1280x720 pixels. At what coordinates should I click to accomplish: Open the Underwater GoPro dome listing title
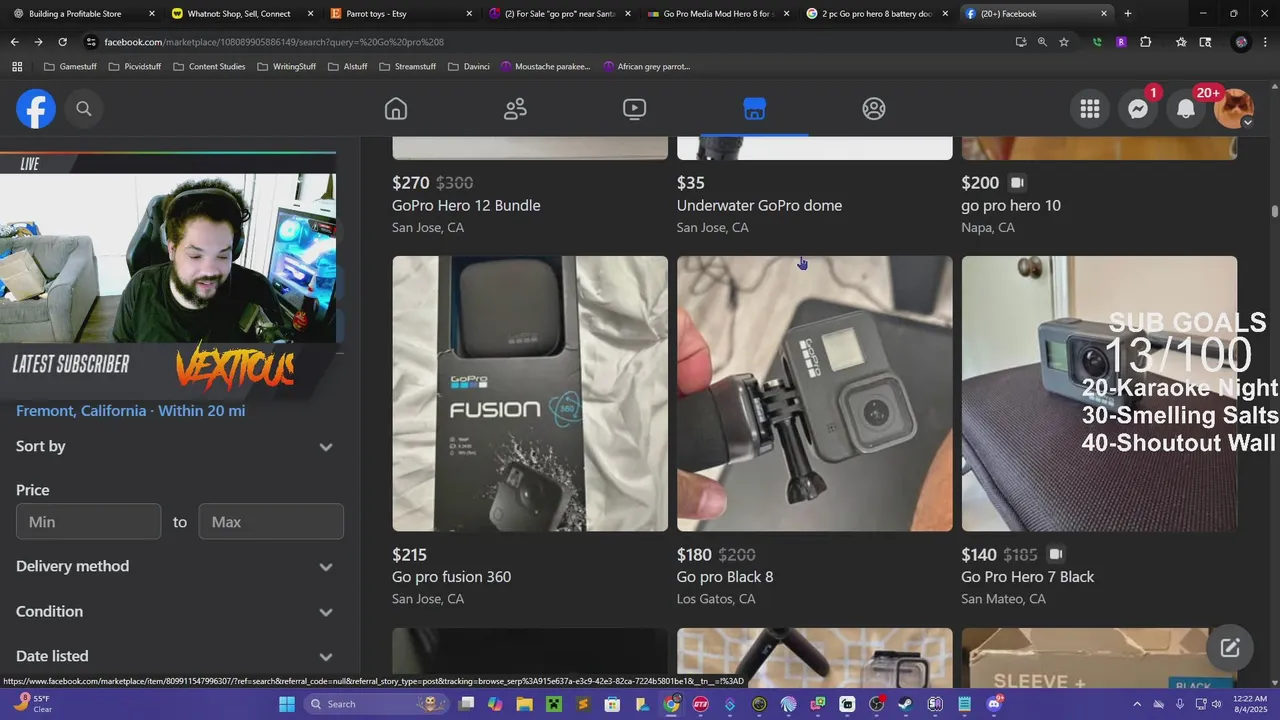[759, 205]
